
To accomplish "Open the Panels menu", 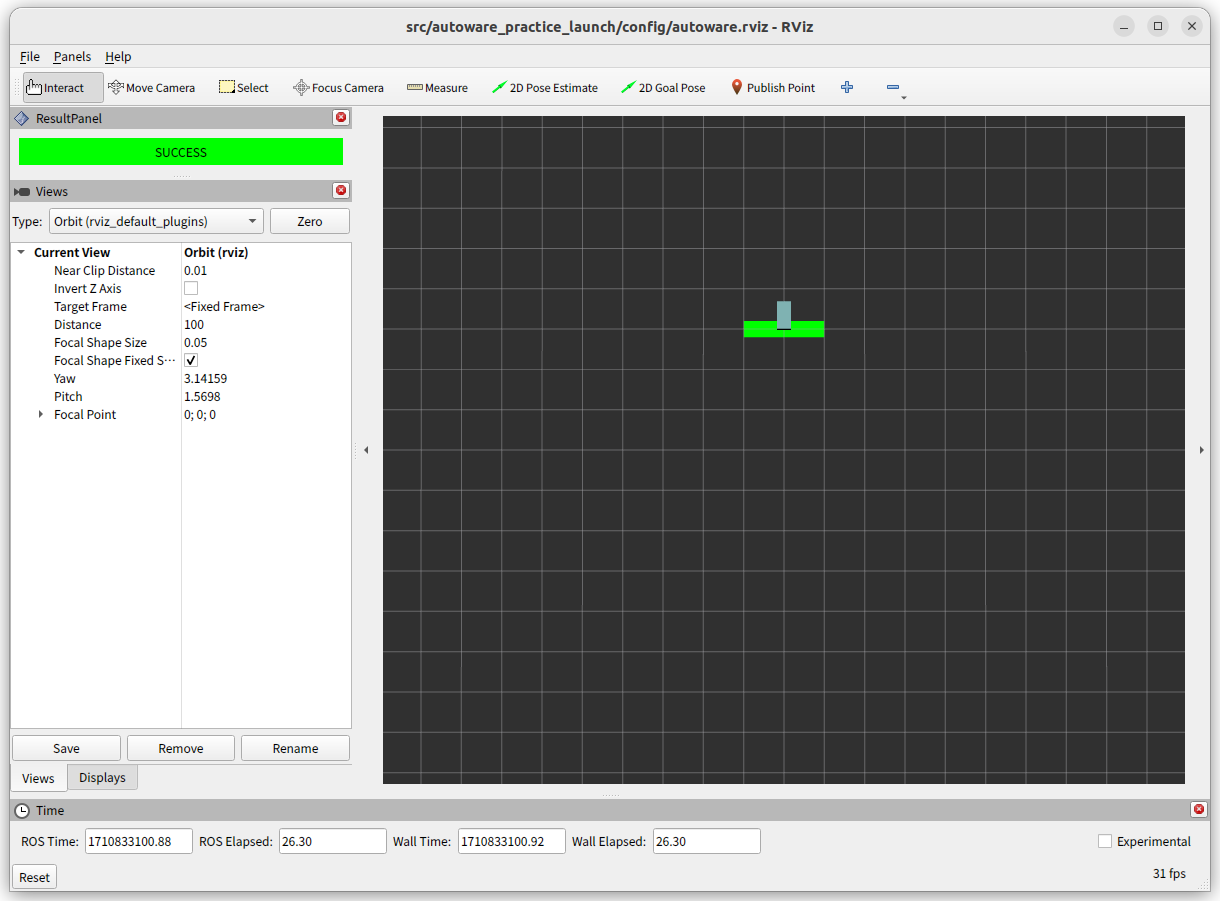I will point(72,57).
